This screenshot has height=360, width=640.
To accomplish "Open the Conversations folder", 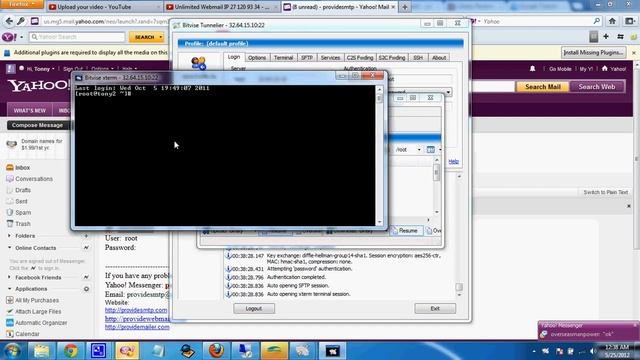I will point(33,179).
